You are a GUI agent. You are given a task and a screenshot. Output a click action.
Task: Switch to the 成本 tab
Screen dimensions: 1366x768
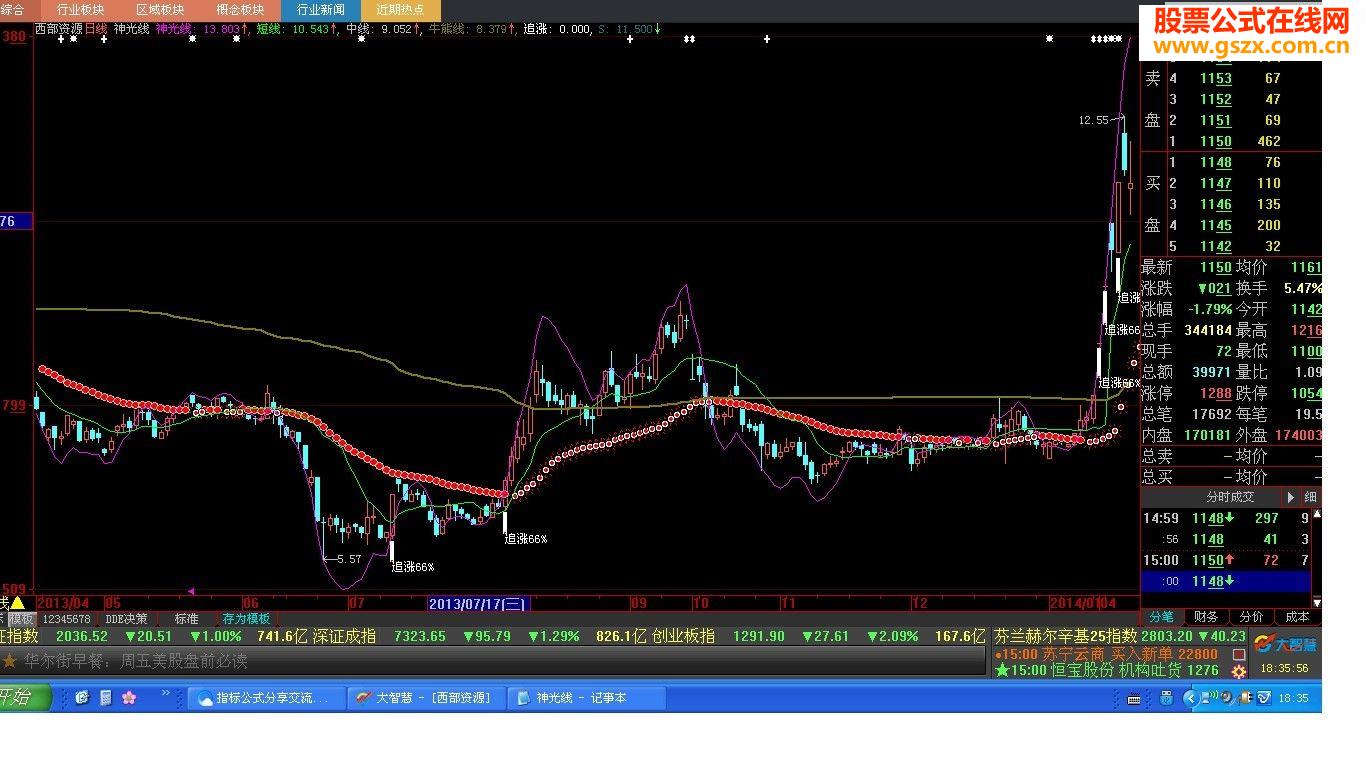(x=1297, y=617)
